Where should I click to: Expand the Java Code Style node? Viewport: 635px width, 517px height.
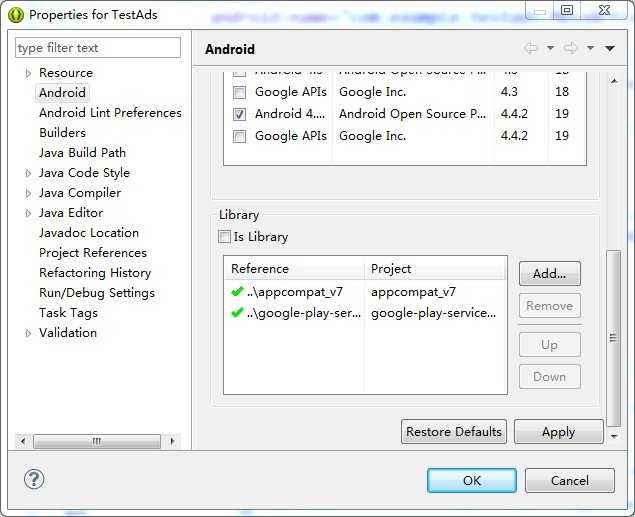pyautogui.click(x=28, y=173)
